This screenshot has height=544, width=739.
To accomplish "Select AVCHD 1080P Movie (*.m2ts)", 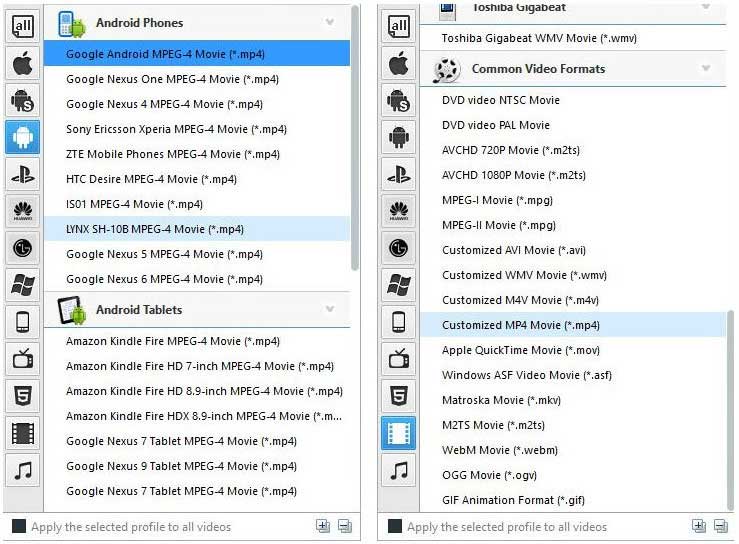I will click(x=573, y=175).
